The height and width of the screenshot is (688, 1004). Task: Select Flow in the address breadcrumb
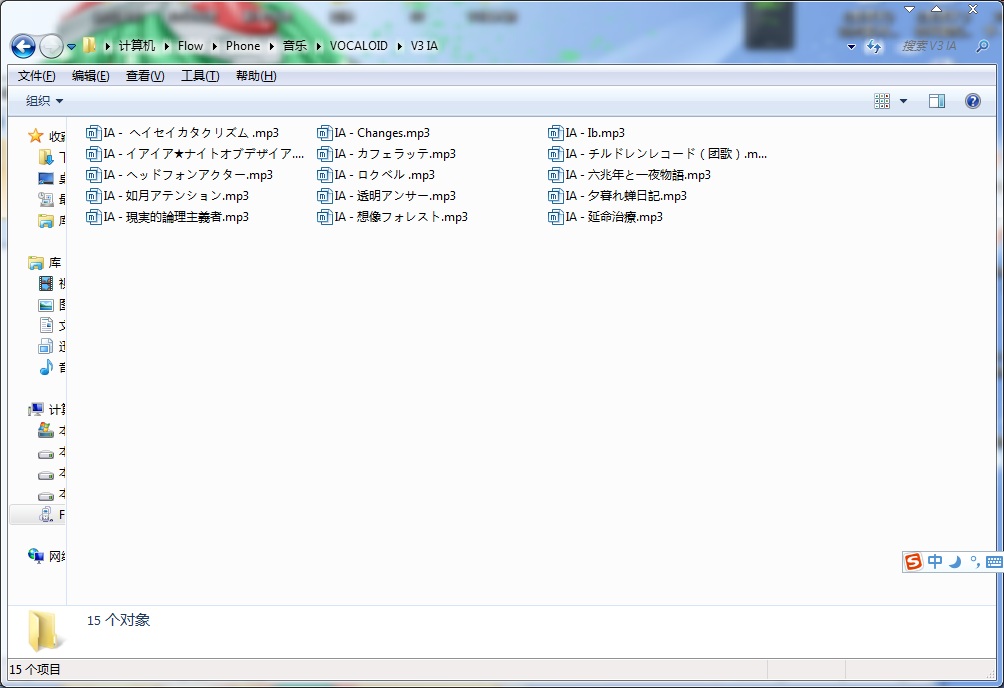click(190, 45)
